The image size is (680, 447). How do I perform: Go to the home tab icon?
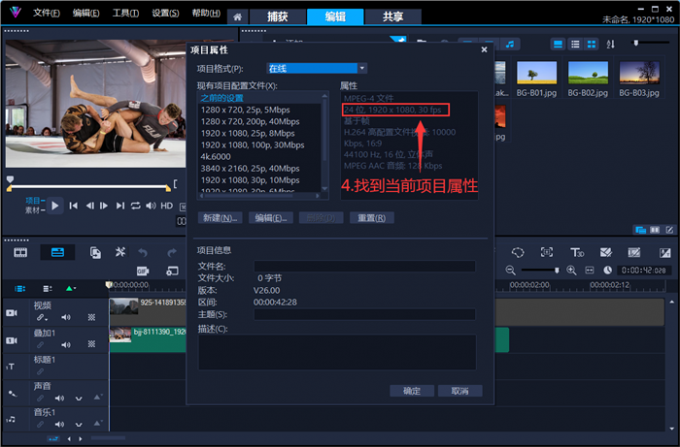pos(237,17)
